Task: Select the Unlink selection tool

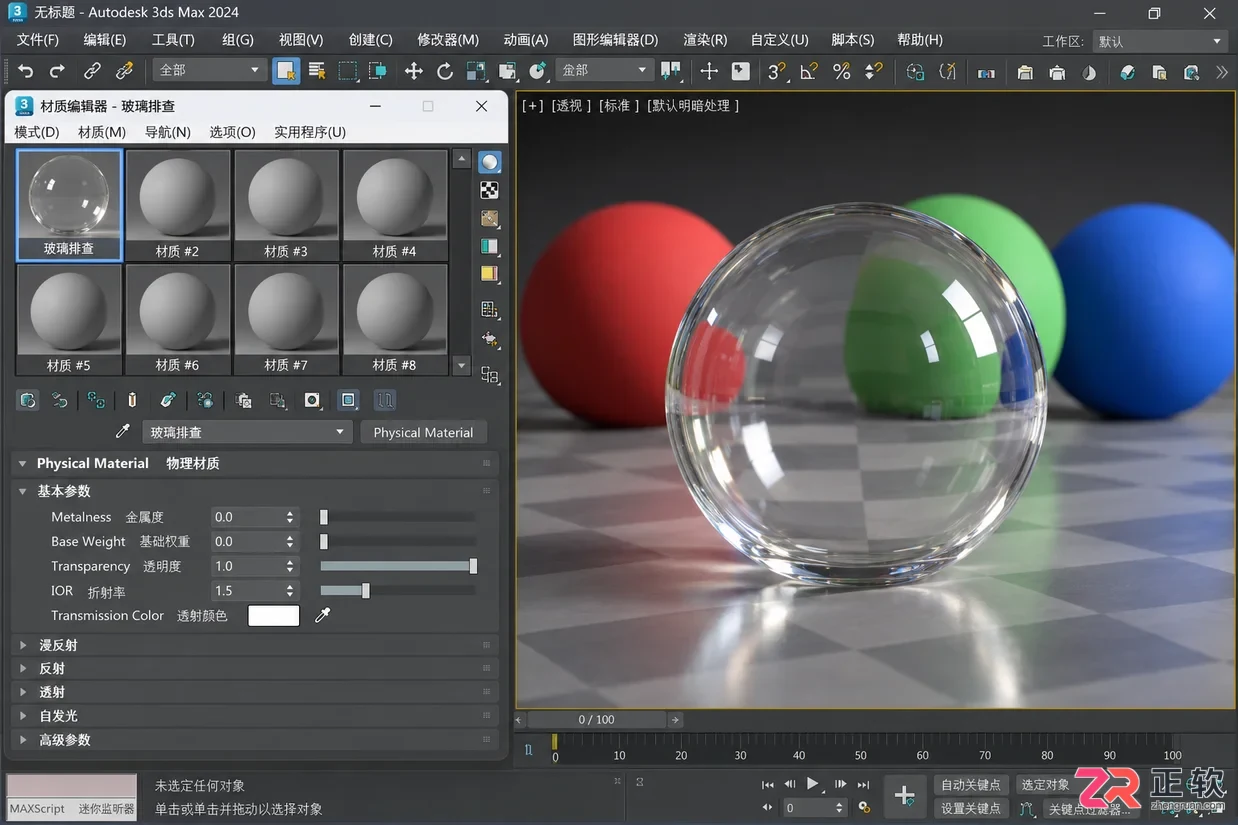Action: [x=124, y=71]
